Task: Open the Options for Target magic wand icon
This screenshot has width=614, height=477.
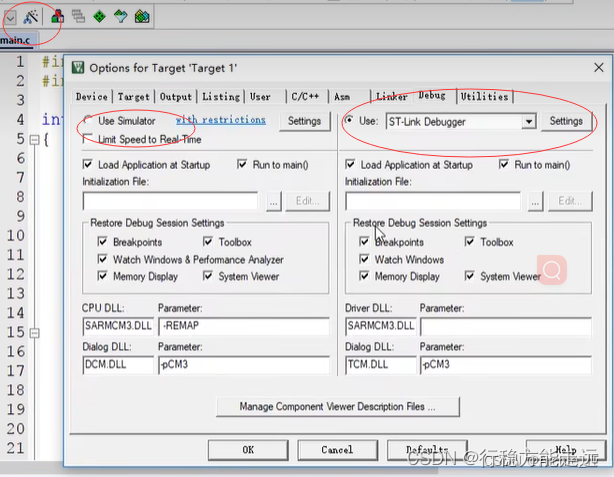Action: (x=31, y=17)
